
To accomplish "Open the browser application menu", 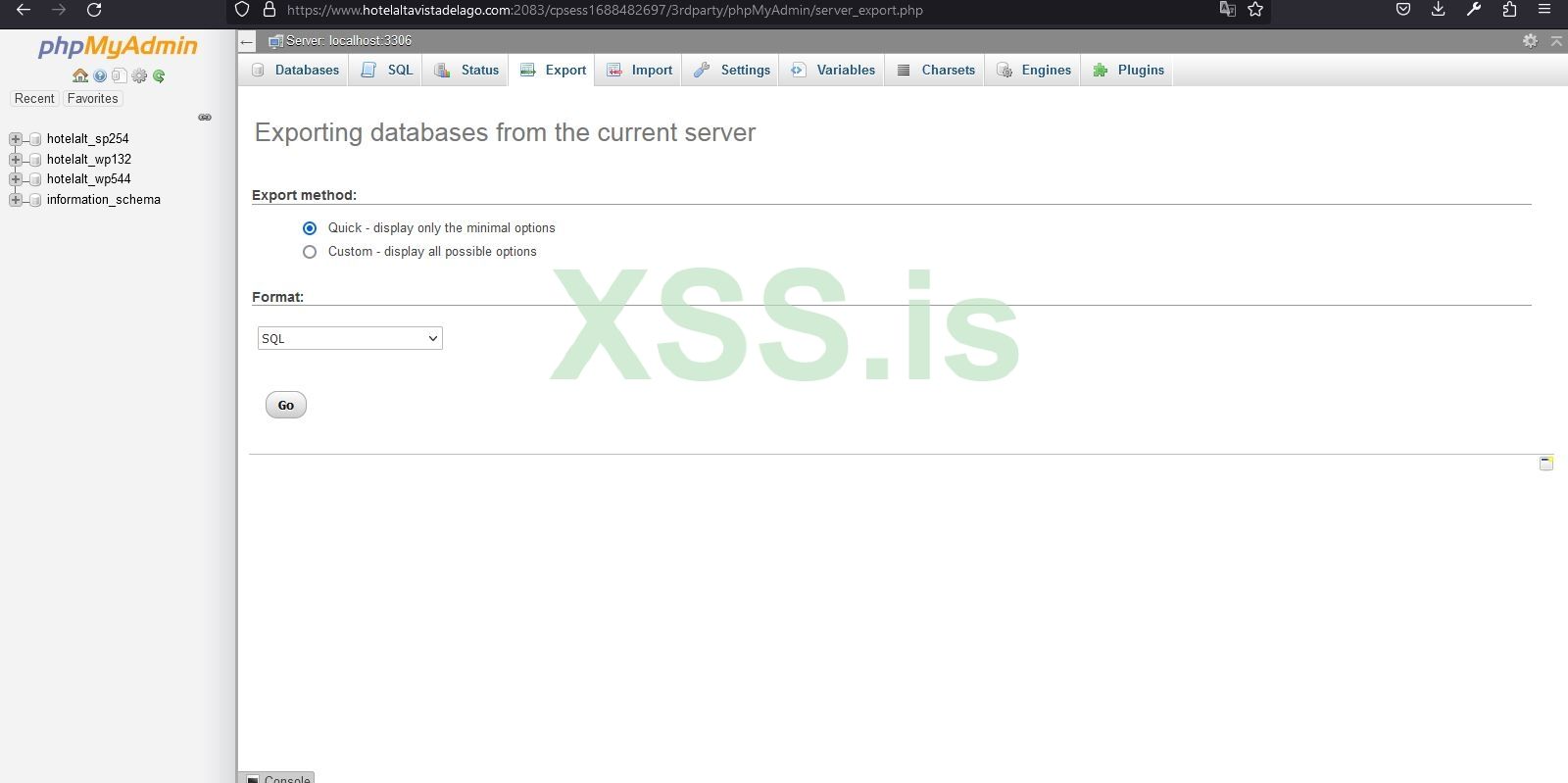I will (1544, 10).
